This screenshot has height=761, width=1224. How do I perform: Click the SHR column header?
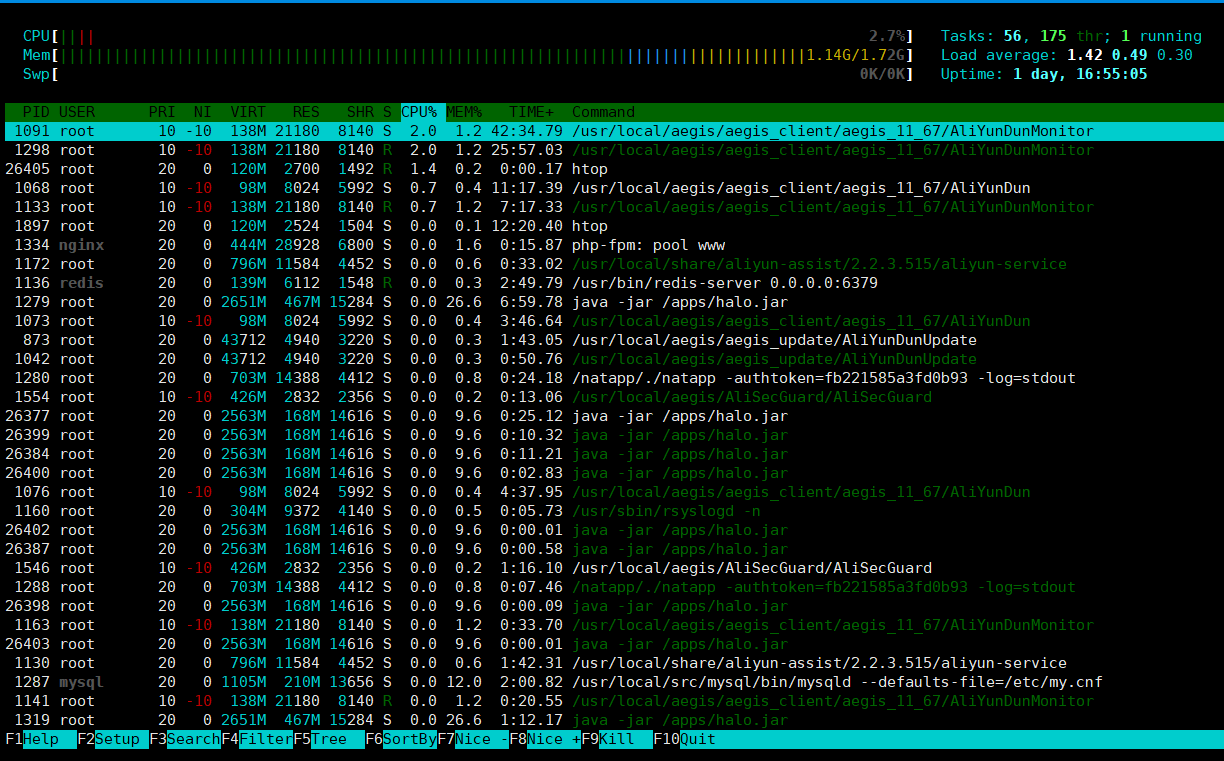[361, 112]
